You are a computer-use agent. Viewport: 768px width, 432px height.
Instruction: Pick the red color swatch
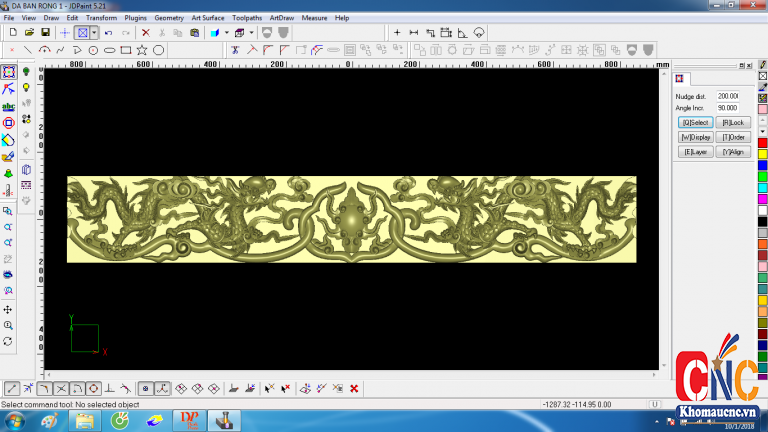[762, 143]
